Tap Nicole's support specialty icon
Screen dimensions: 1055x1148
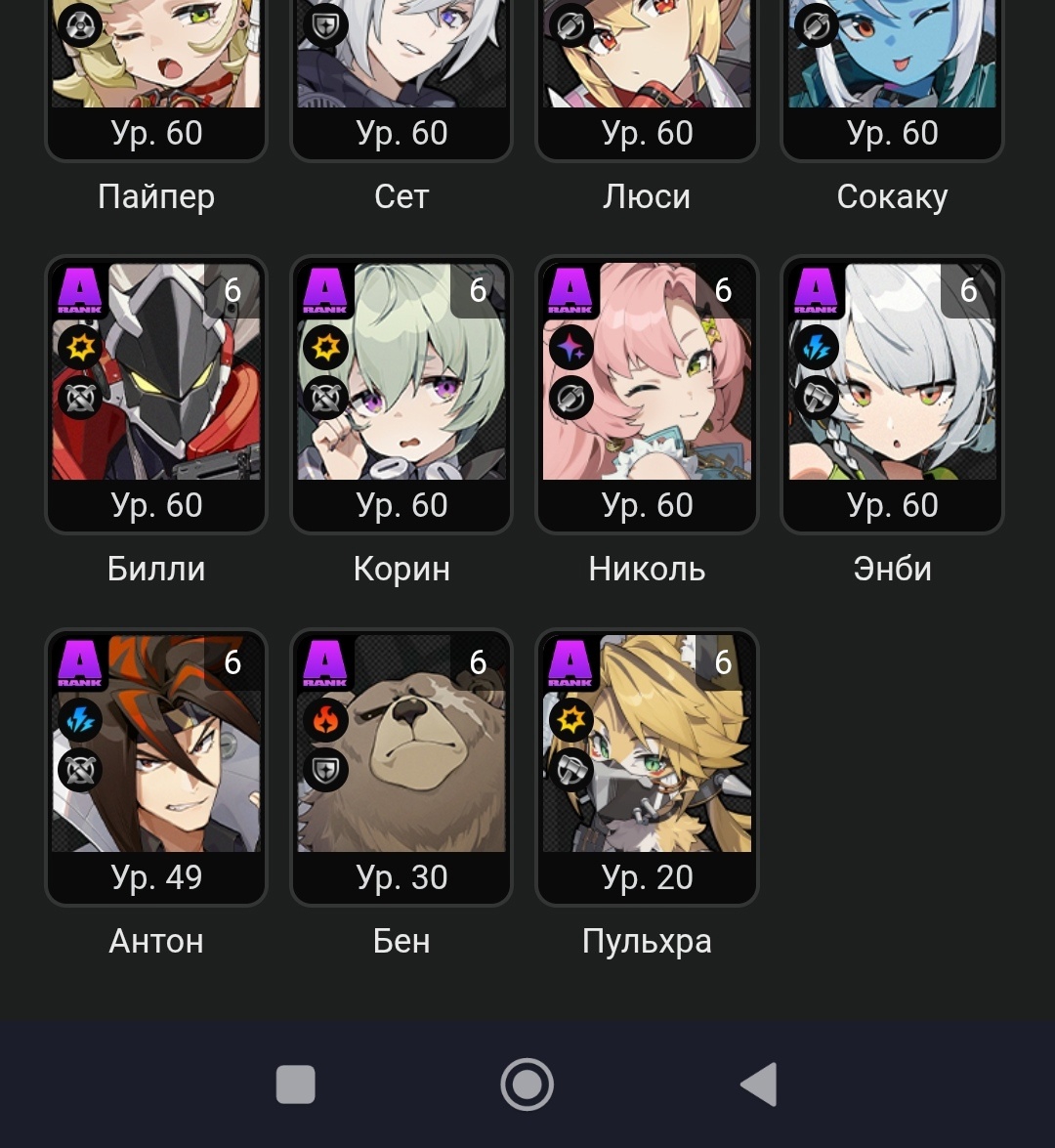pos(571,398)
